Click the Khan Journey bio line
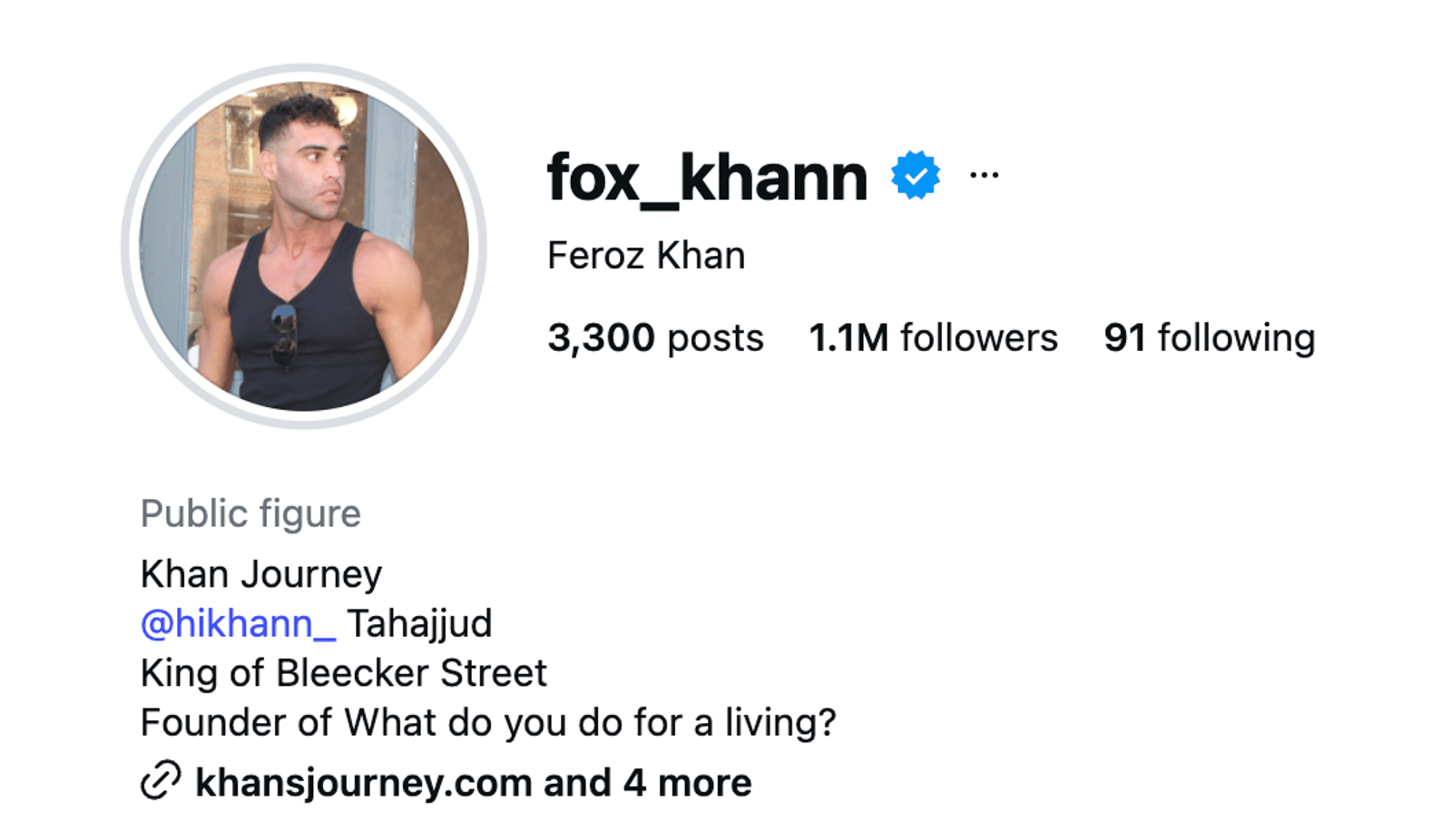Screen dimensions: 1452x840 coord(261,574)
